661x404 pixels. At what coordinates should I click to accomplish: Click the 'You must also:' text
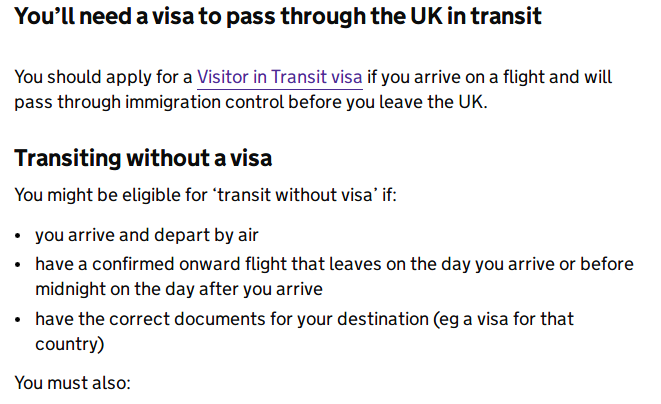71,382
